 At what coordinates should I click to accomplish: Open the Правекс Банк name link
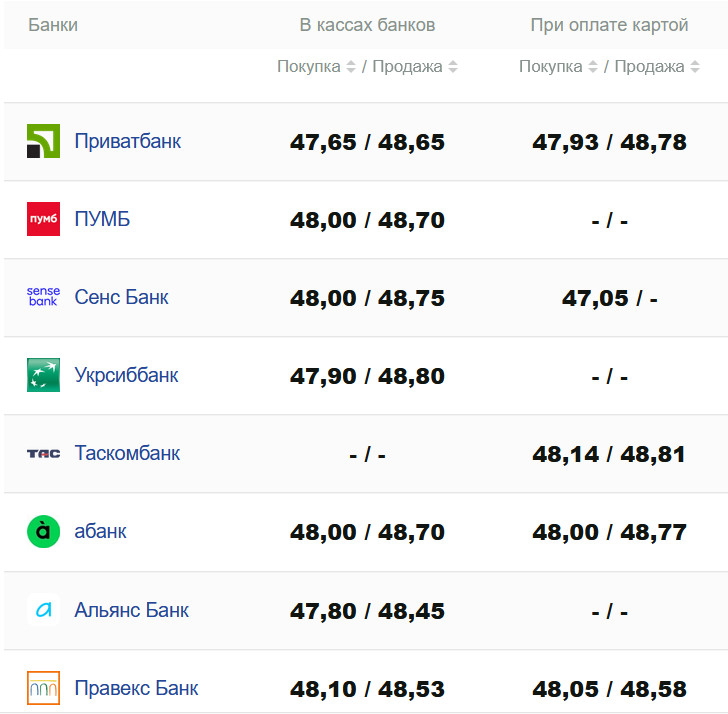click(x=136, y=688)
